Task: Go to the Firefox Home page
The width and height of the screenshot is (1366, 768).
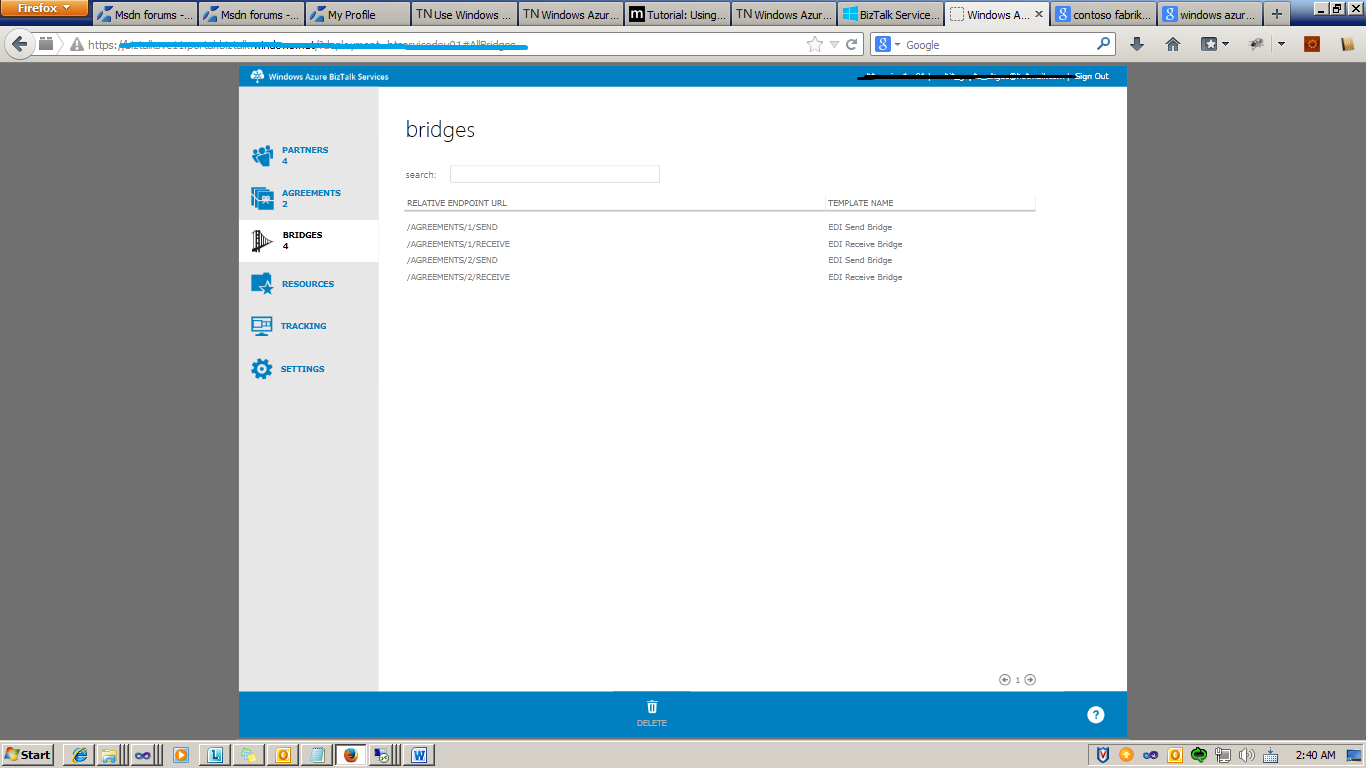Action: (1173, 44)
